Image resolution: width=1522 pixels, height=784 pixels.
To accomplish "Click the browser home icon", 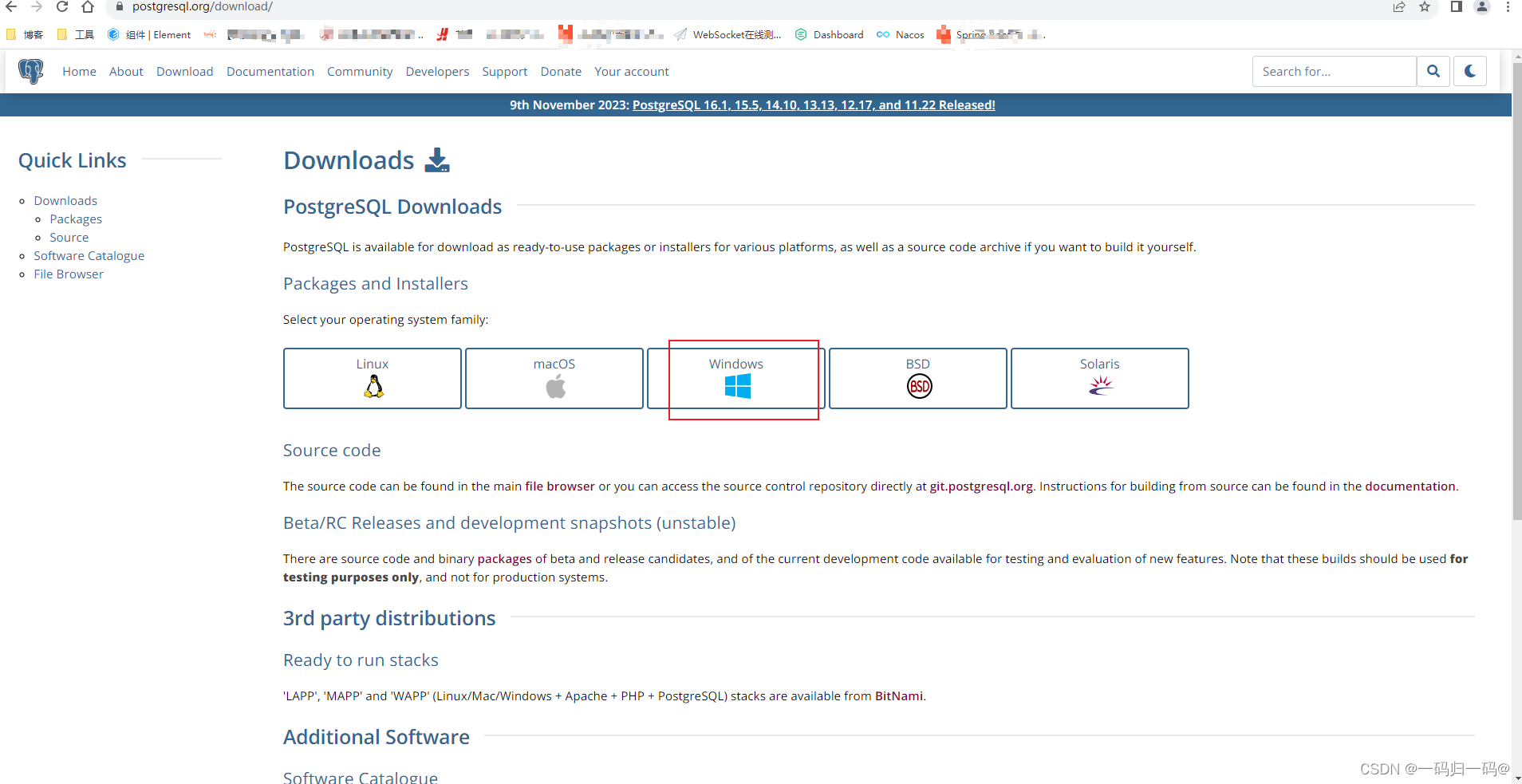I will point(88,6).
